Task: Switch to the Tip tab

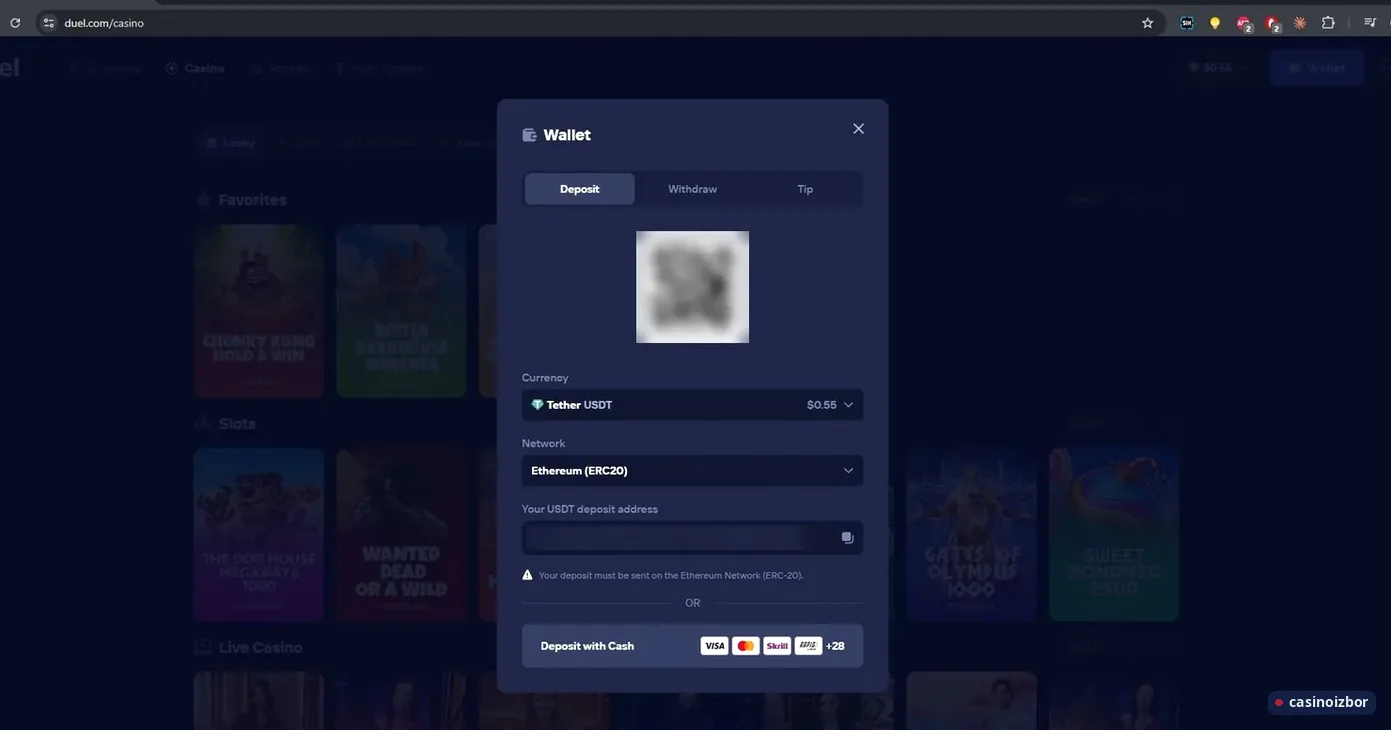Action: 805,189
